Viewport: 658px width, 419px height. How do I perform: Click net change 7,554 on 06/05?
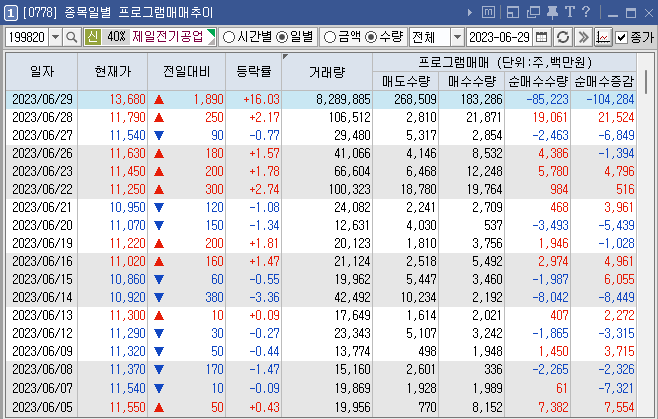[619, 407]
